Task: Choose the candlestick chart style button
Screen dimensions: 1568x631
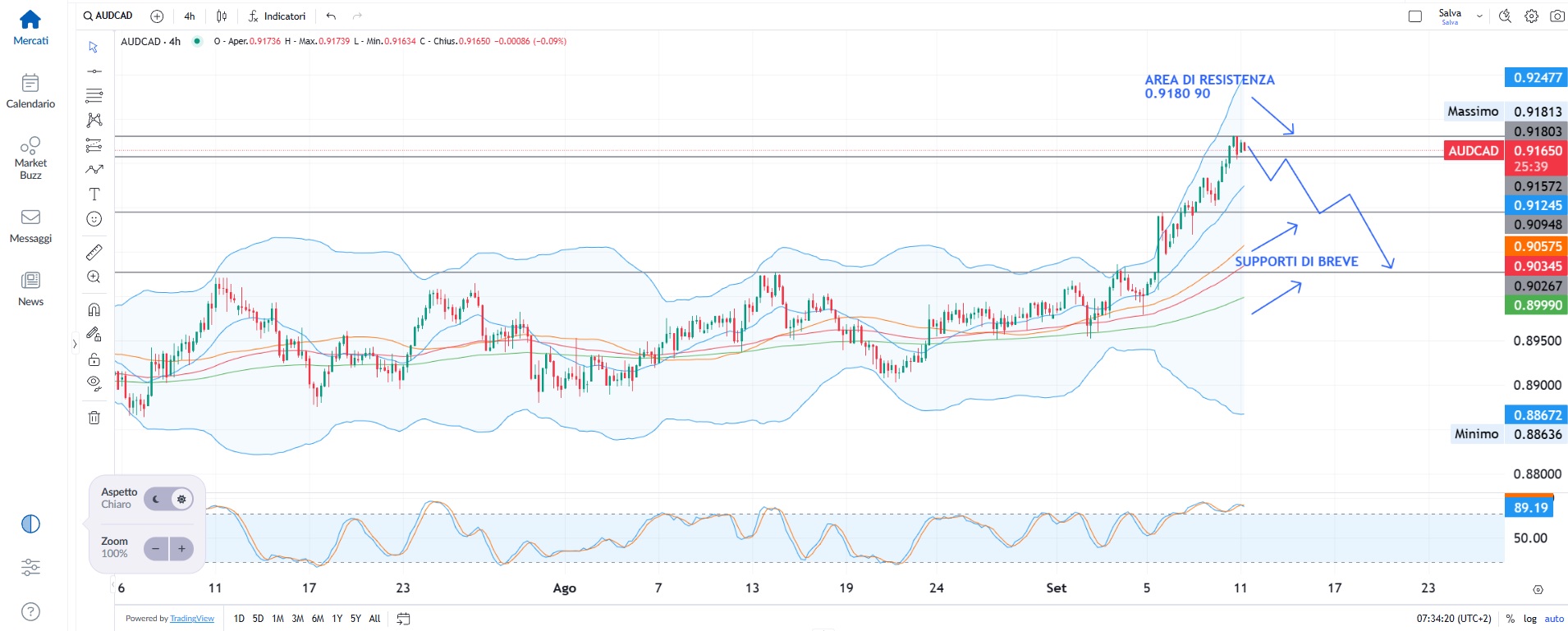Action: pos(222,16)
